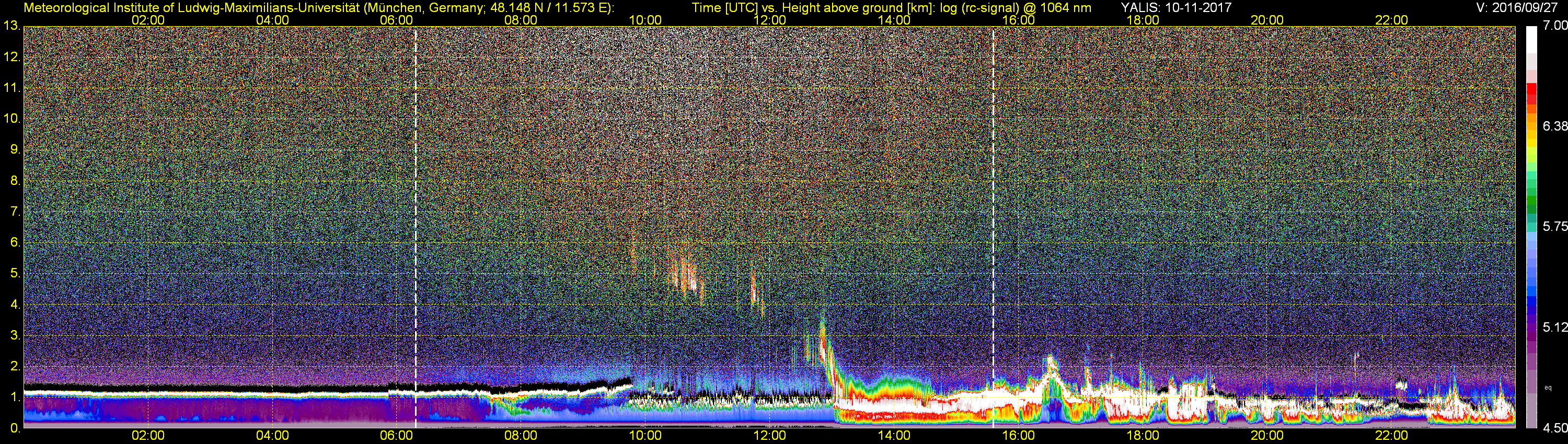Click the dashed vertical marker just after 06:00

416,227
